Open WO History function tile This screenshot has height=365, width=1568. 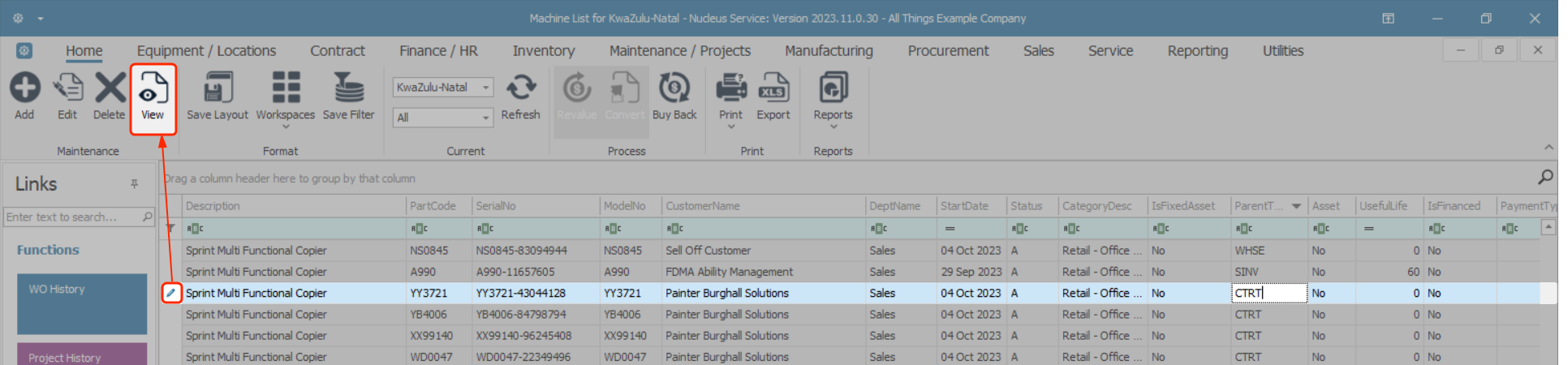pyautogui.click(x=82, y=303)
